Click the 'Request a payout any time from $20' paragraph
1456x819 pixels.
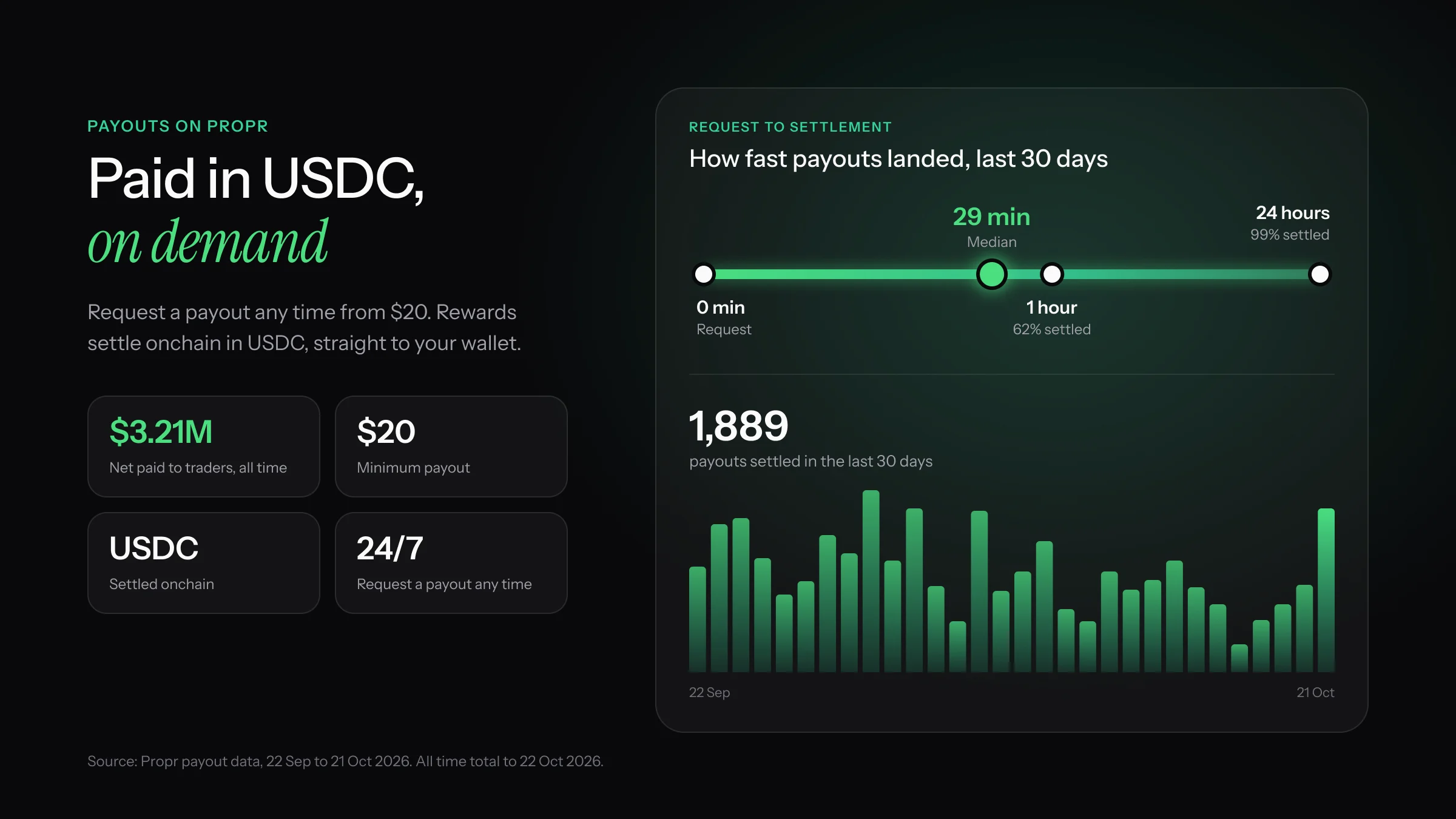(305, 328)
